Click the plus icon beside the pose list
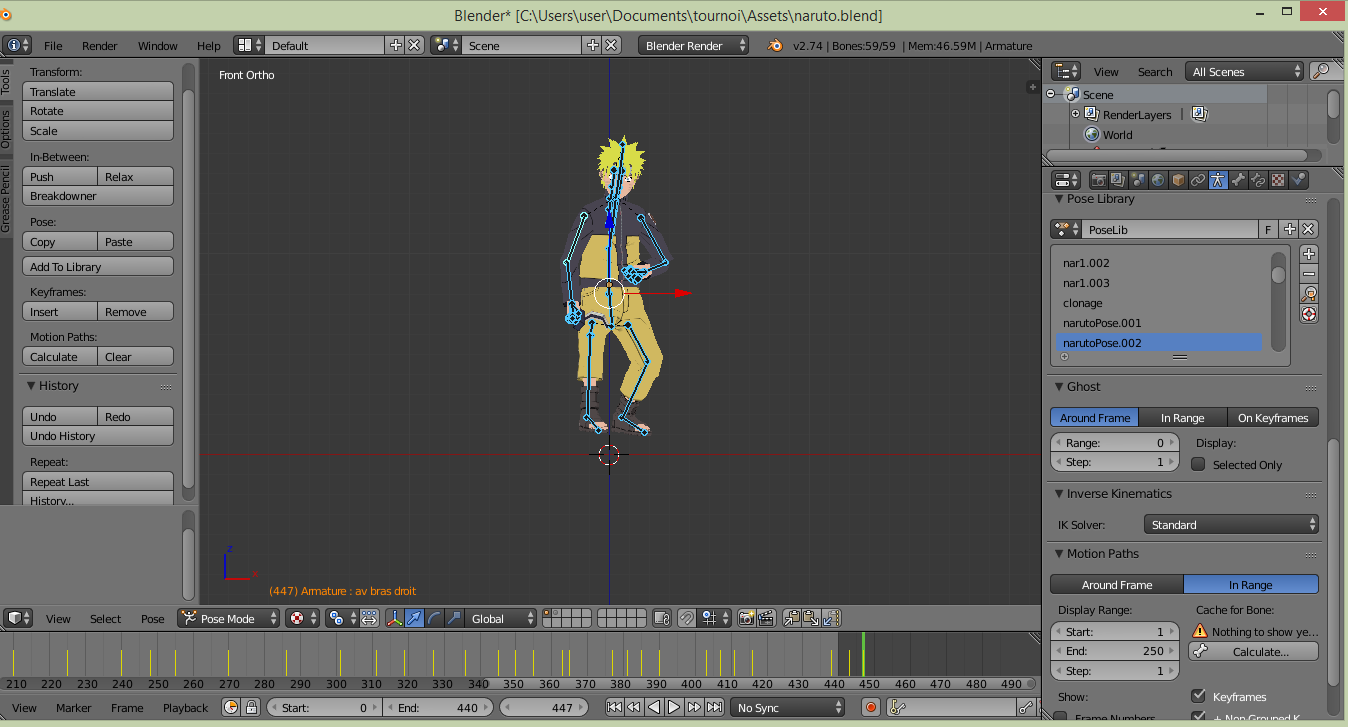The height and width of the screenshot is (727, 1348). [x=1308, y=254]
